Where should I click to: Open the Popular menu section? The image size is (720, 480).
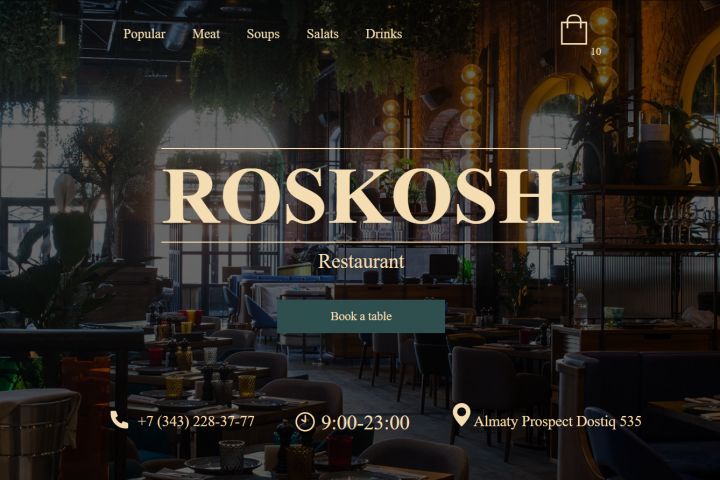tap(144, 34)
